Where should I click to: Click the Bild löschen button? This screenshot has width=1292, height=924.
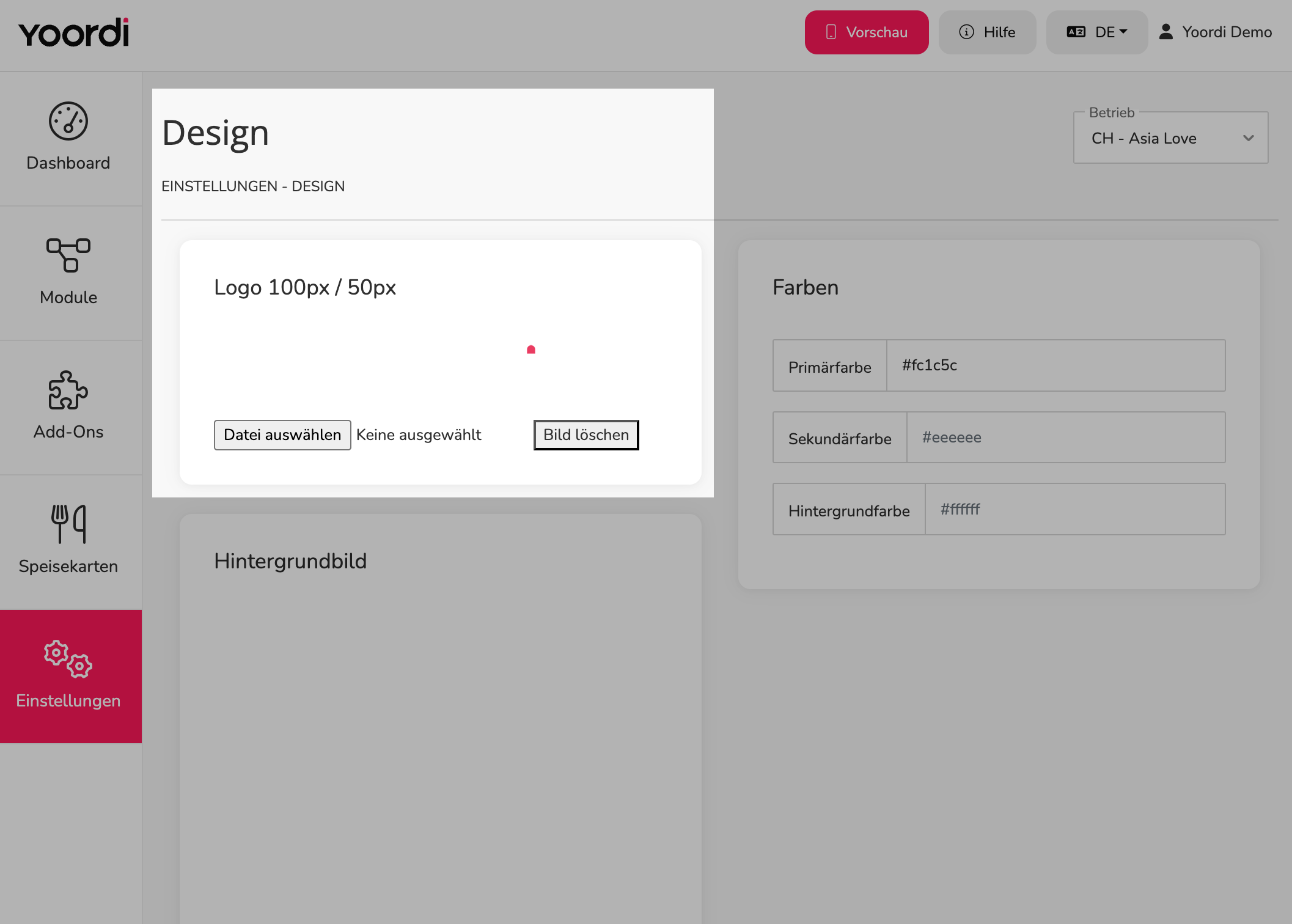586,435
